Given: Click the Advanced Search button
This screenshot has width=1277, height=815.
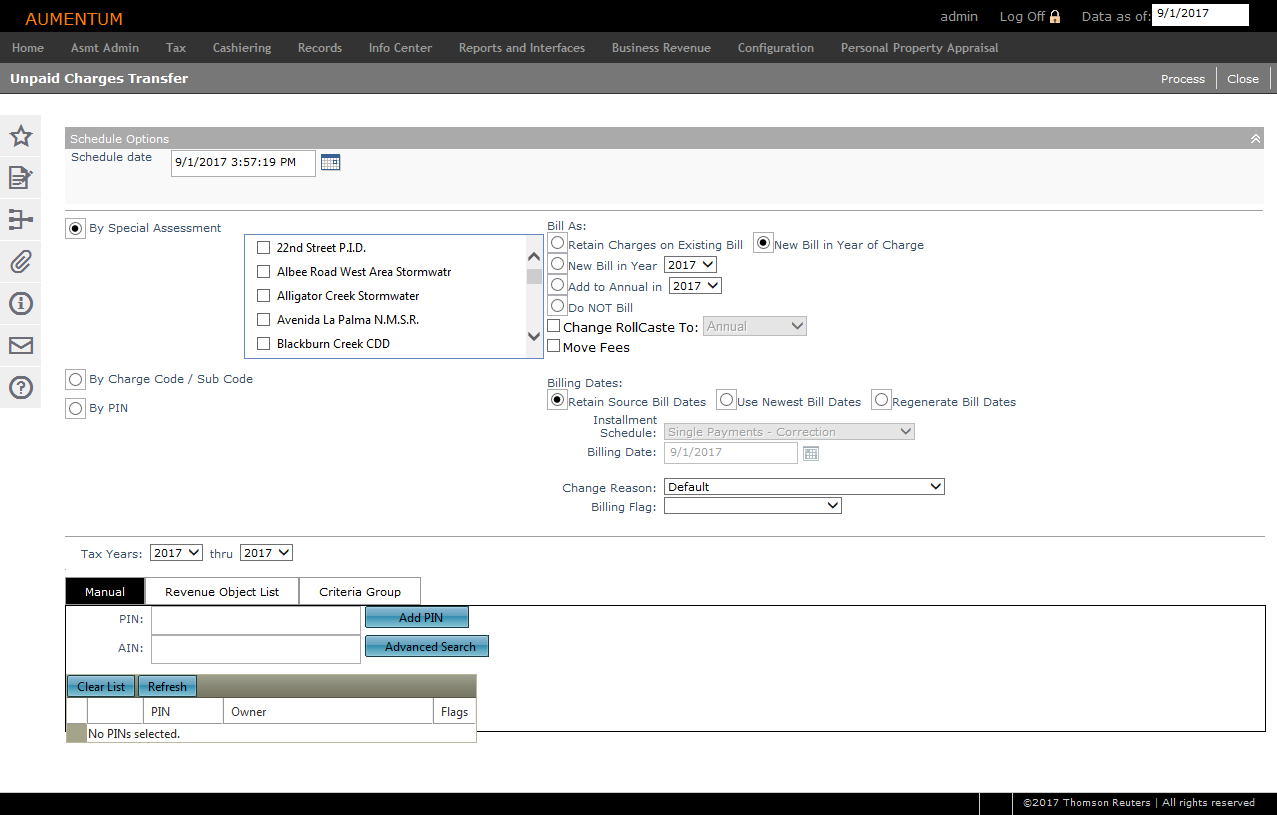Looking at the screenshot, I should [427, 647].
